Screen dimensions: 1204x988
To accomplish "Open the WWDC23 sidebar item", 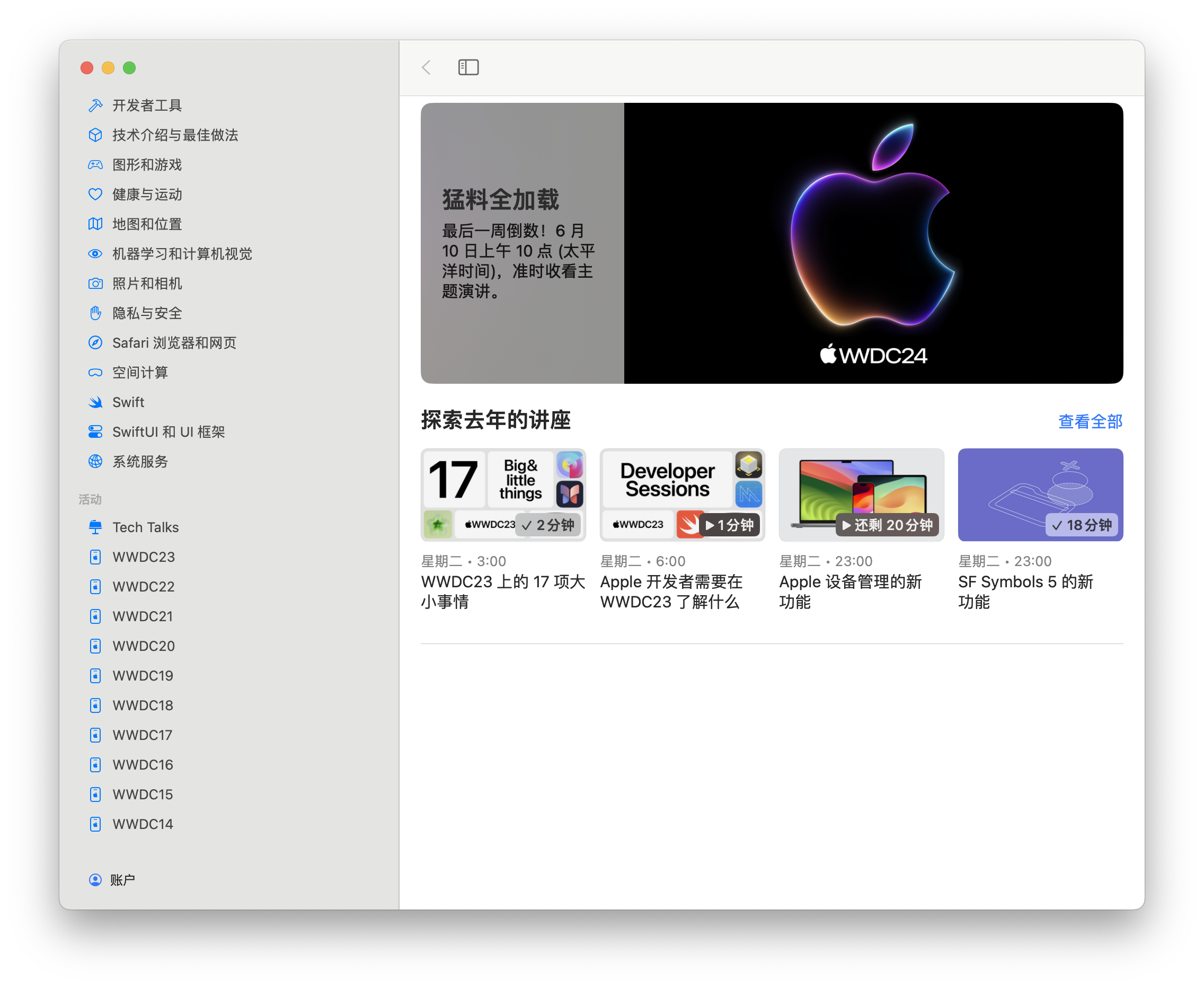I will tap(144, 557).
